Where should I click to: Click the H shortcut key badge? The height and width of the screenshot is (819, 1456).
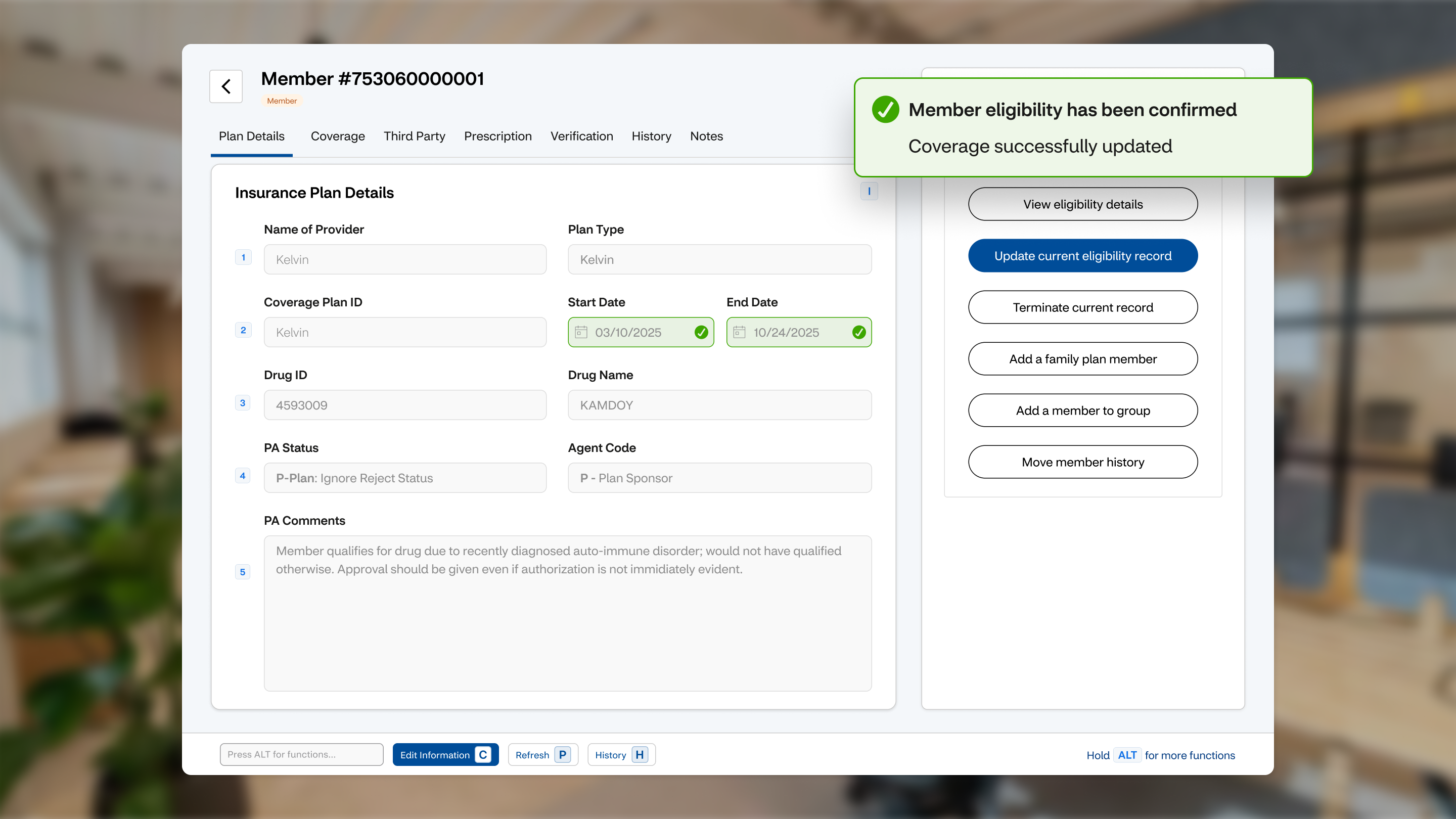(x=640, y=755)
